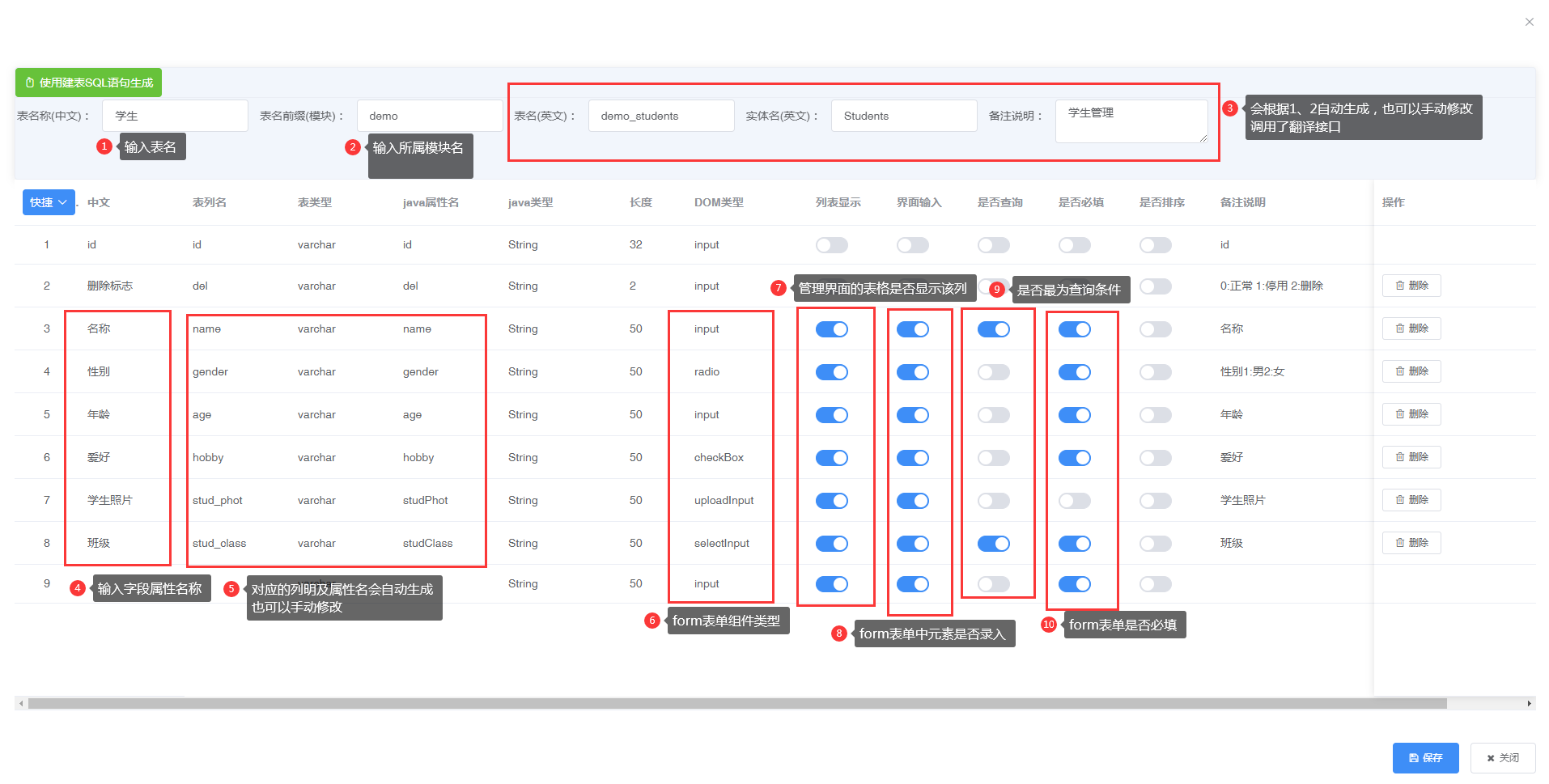Click the 表名称(中文) input field
Image resolution: width=1549 pixels, height=784 pixels.
tap(175, 116)
